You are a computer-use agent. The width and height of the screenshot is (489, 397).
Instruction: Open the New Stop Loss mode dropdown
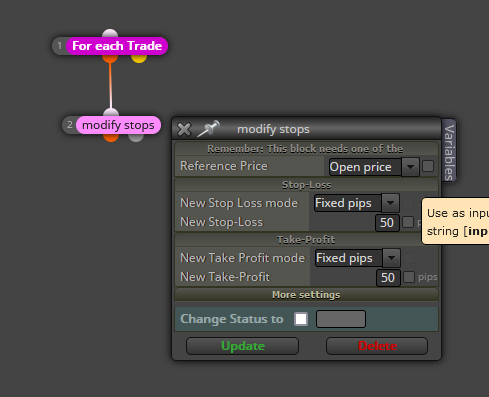[357, 203]
